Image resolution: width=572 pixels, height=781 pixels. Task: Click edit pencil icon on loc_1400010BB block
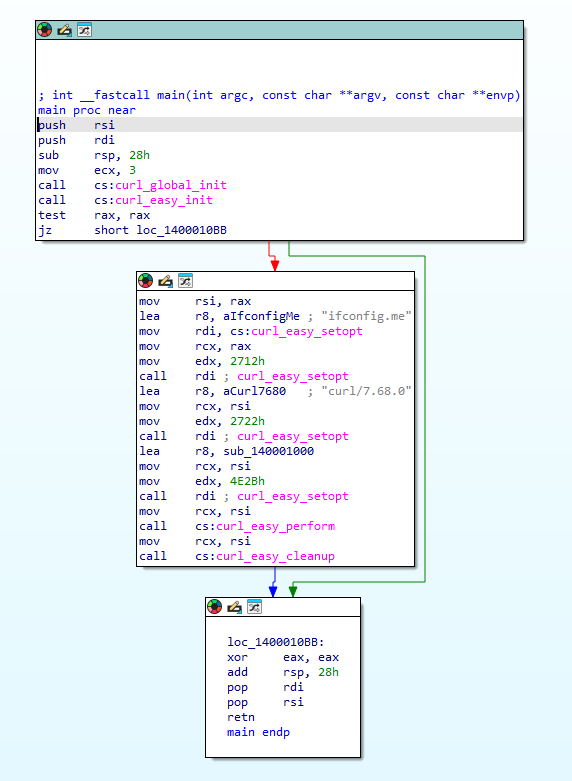pos(235,607)
